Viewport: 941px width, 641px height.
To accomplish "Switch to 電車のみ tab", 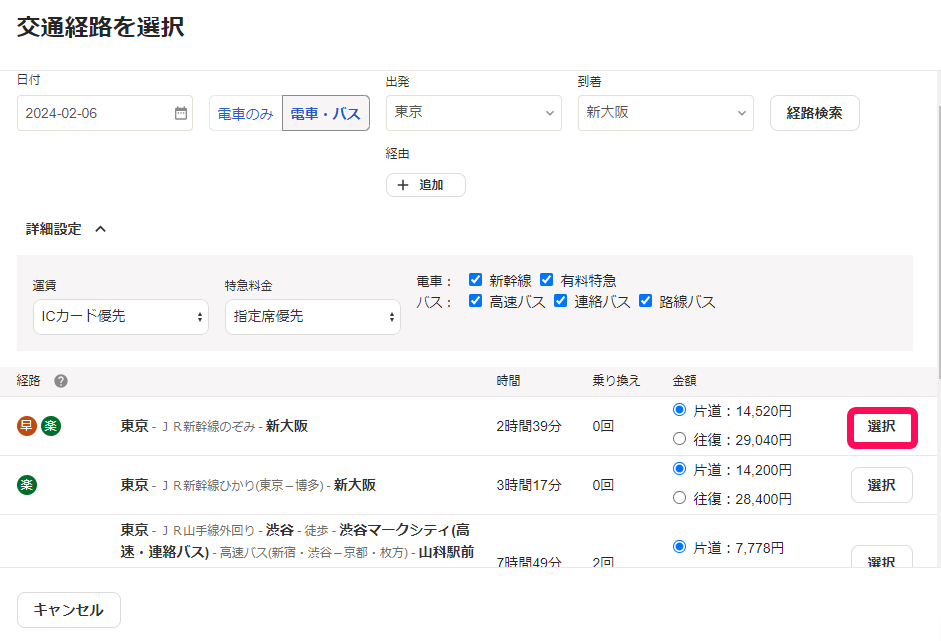I will click(245, 113).
